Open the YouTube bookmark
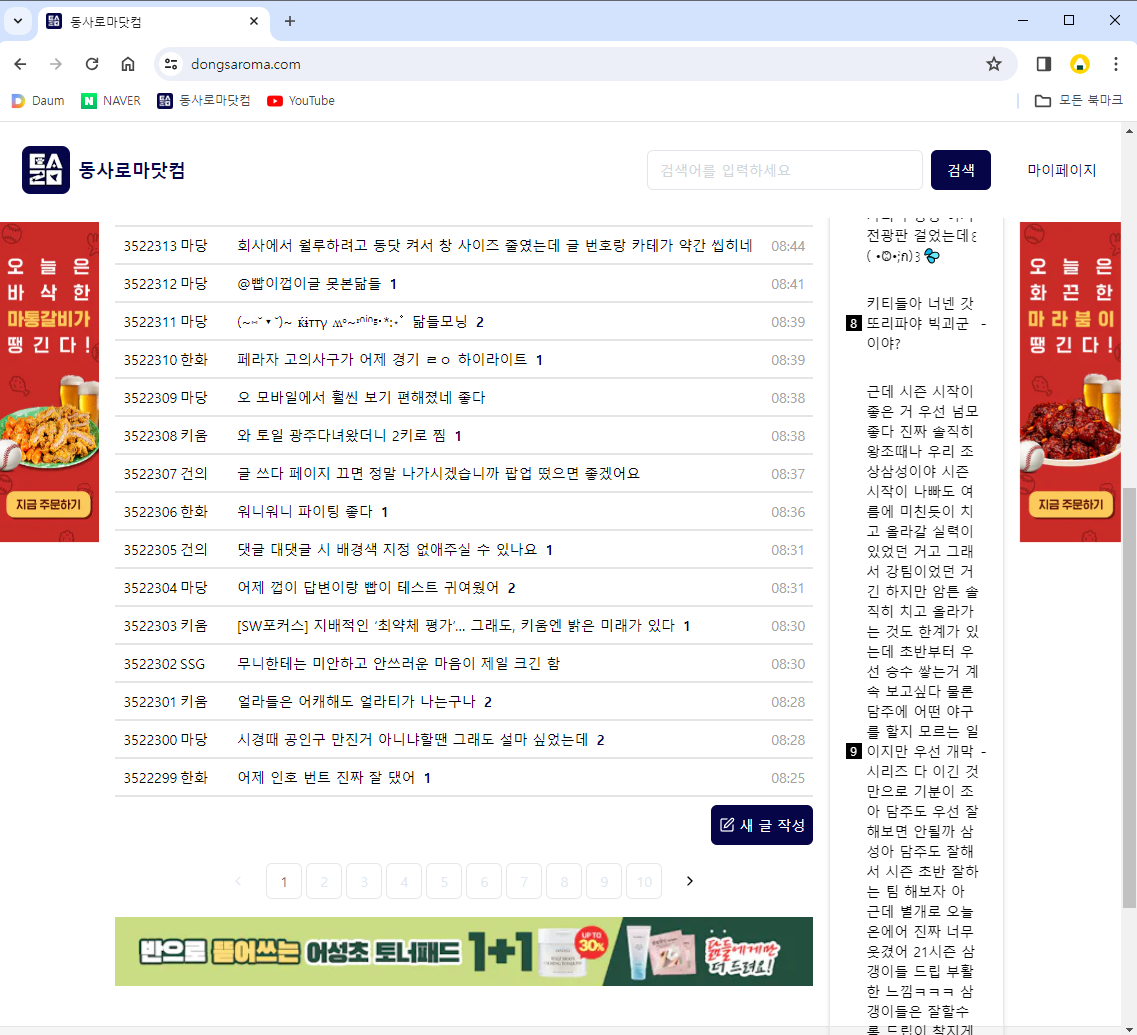This screenshot has height=1035, width=1137. tap(301, 101)
